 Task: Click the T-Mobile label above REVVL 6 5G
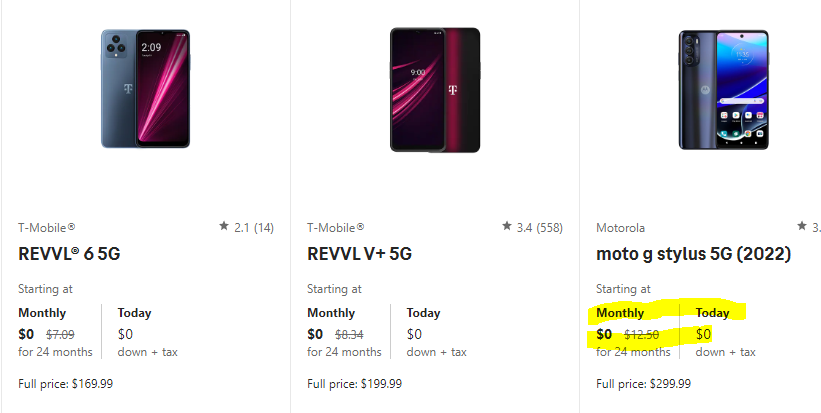[x=47, y=228]
